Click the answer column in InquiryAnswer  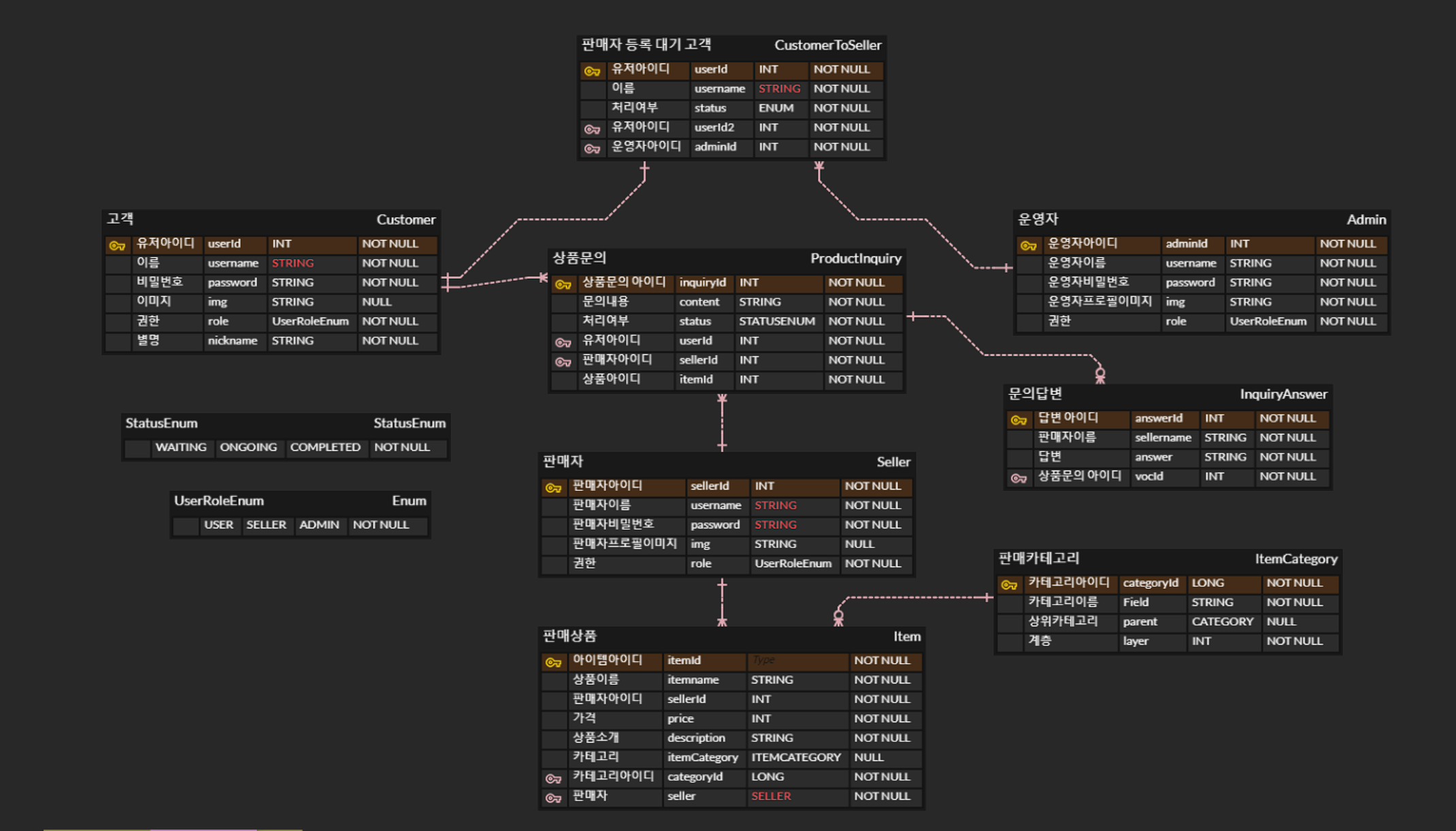(1153, 456)
